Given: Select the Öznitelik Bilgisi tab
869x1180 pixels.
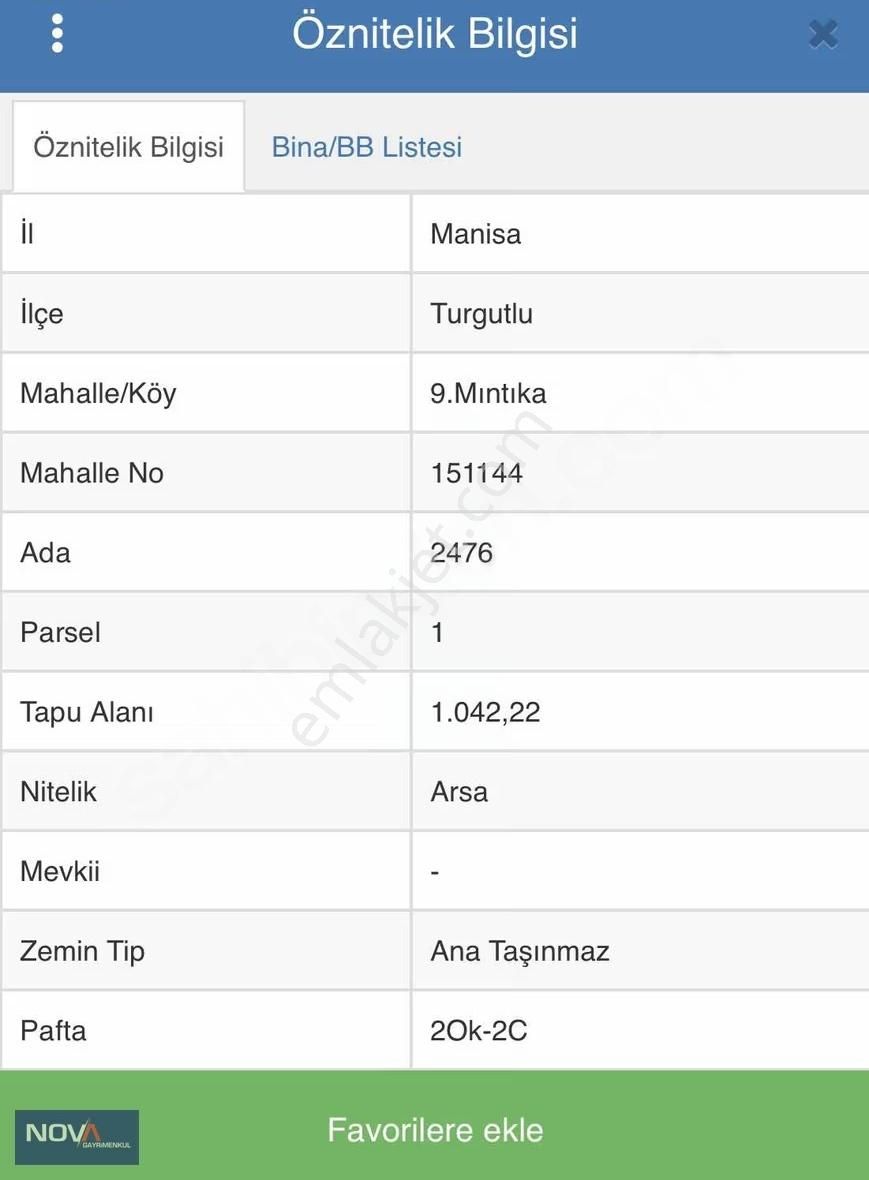Looking at the screenshot, I should 128,147.
